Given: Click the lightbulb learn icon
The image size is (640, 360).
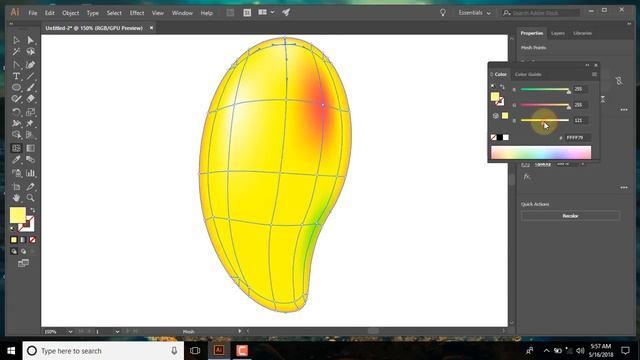Looking at the screenshot, I should [x=443, y=13].
